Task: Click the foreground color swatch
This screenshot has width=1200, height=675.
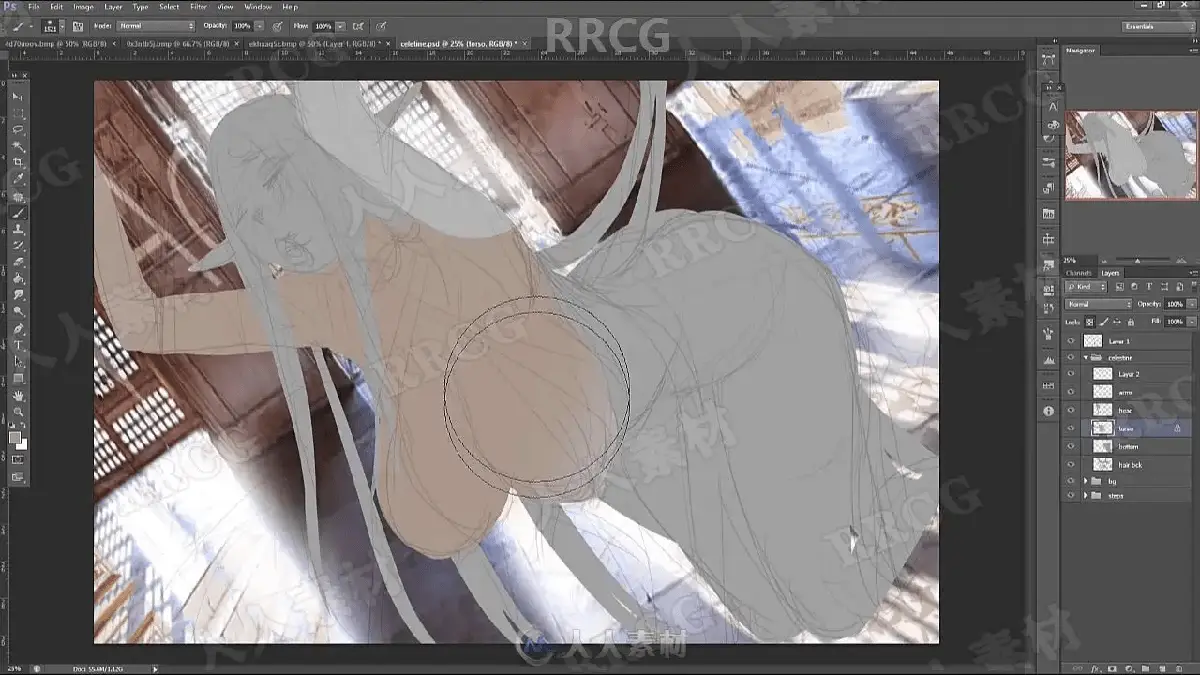Action: point(15,437)
